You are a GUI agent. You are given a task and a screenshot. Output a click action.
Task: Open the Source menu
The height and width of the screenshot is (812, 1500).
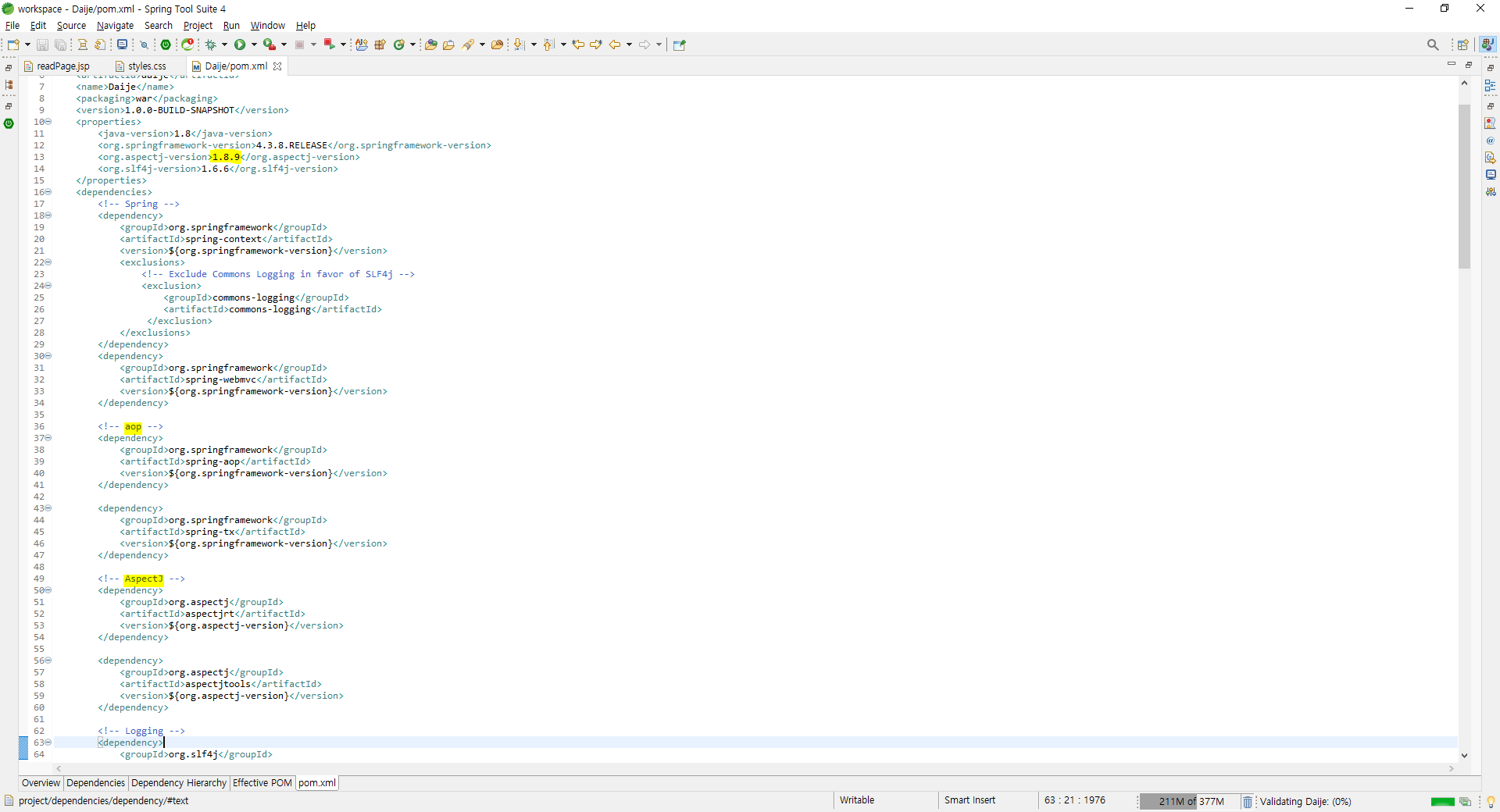click(x=71, y=26)
